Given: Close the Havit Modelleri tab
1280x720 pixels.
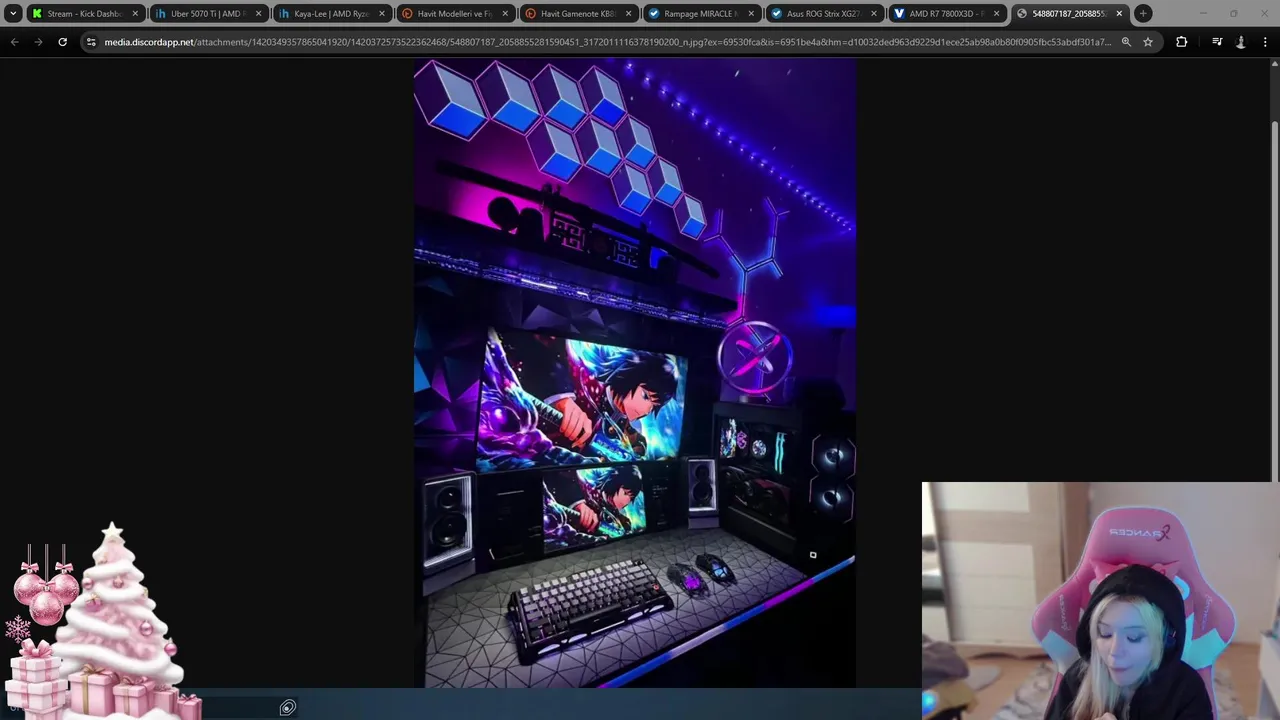Looking at the screenshot, I should click(x=504, y=14).
